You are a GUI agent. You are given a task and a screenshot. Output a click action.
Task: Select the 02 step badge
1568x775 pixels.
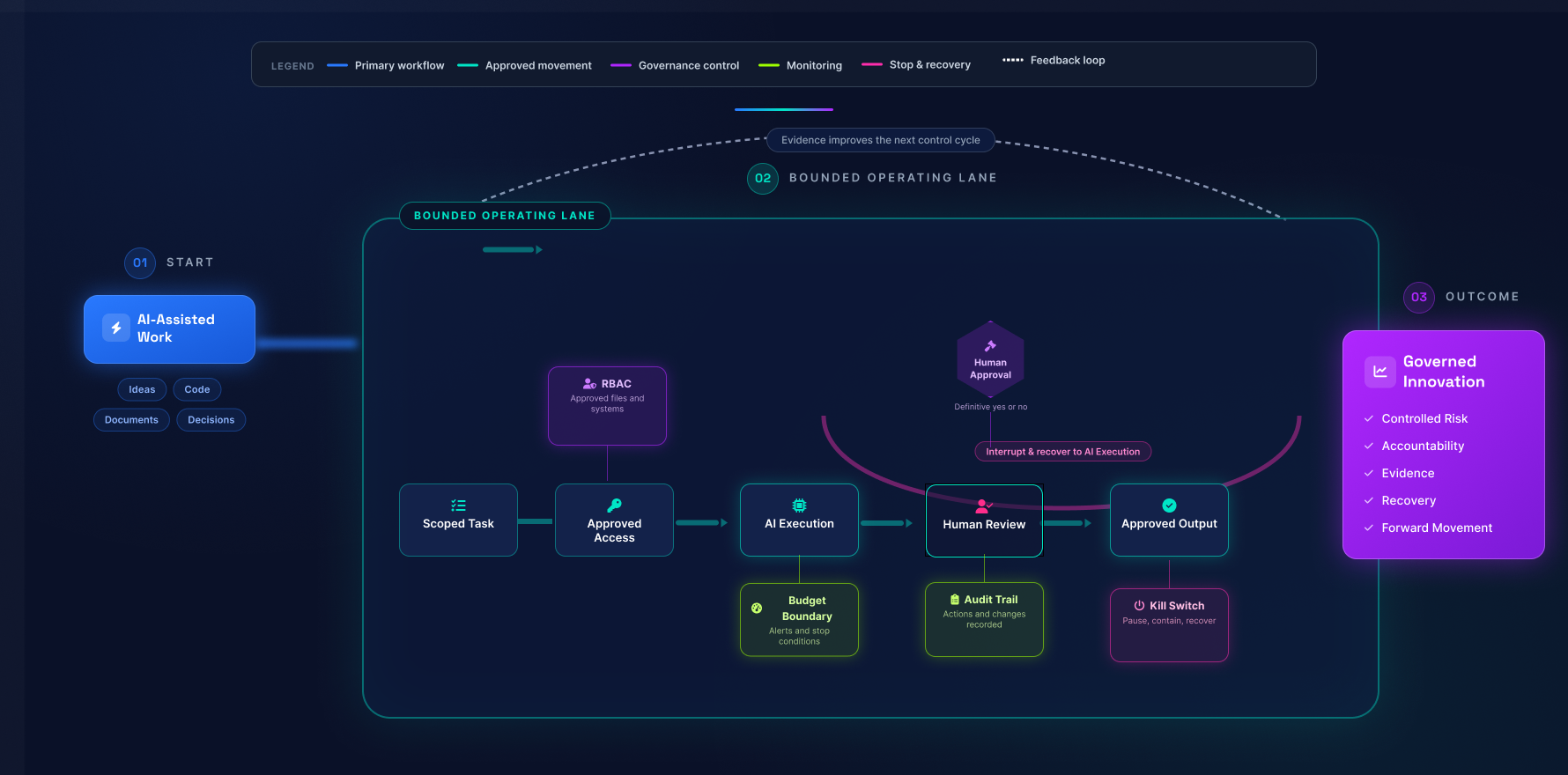click(763, 178)
